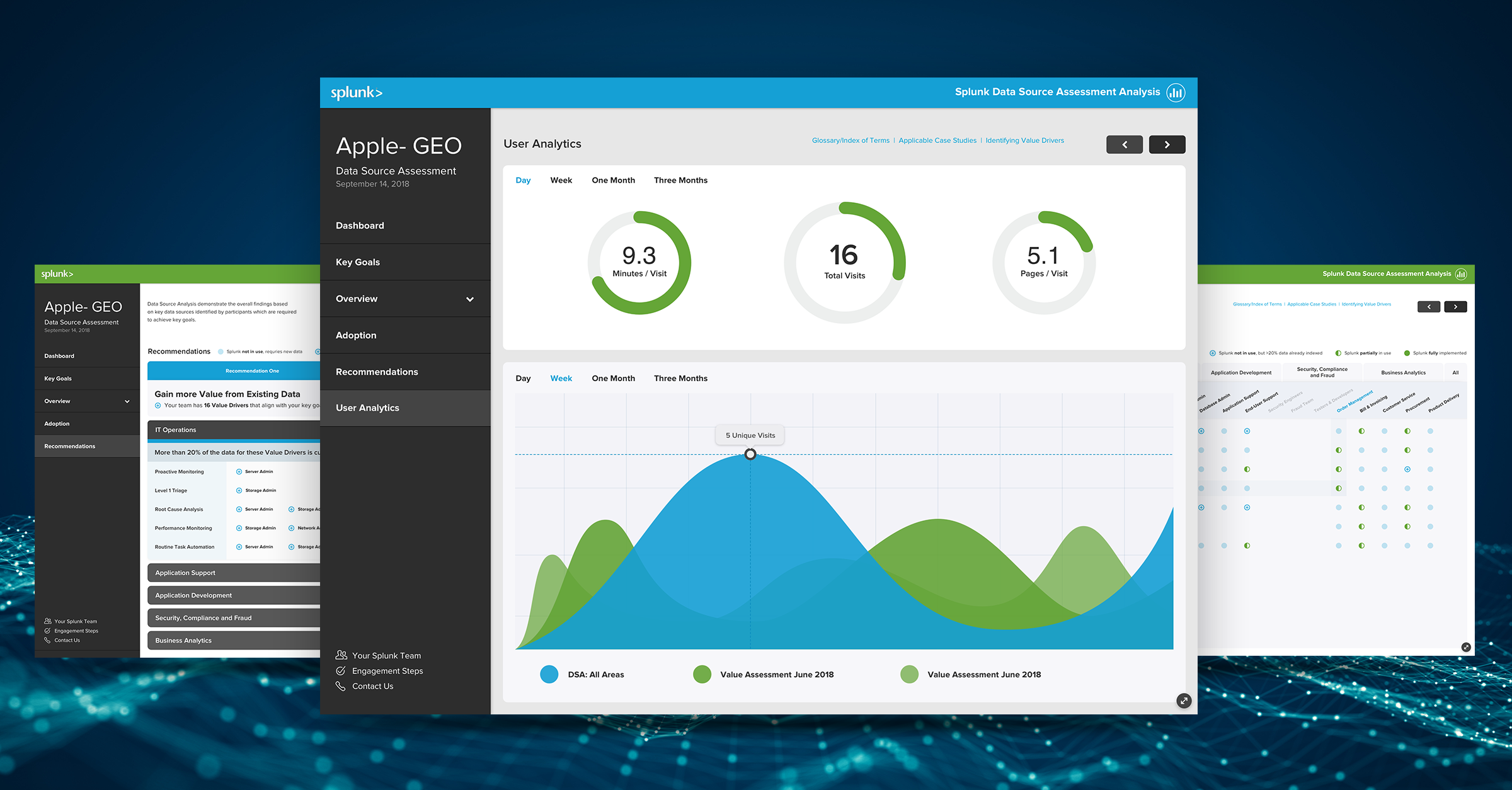The image size is (1512, 790).
Task: Open Contact Us in left window sidebar
Action: 62,640
